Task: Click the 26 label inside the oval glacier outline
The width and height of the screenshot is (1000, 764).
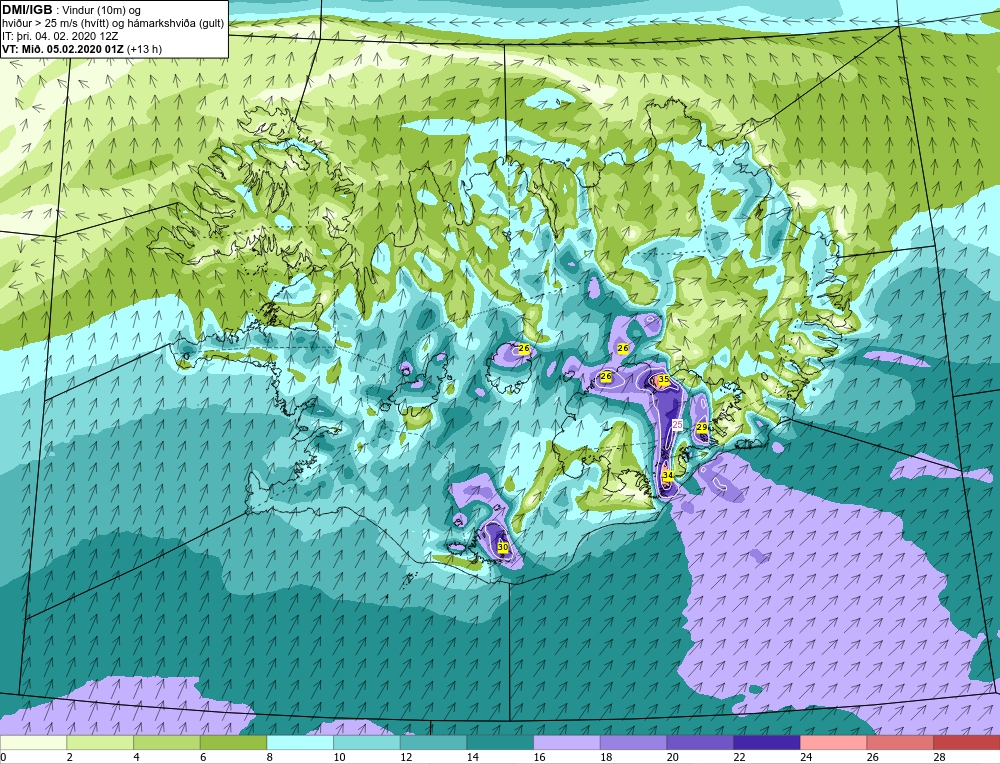Action: click(x=524, y=348)
